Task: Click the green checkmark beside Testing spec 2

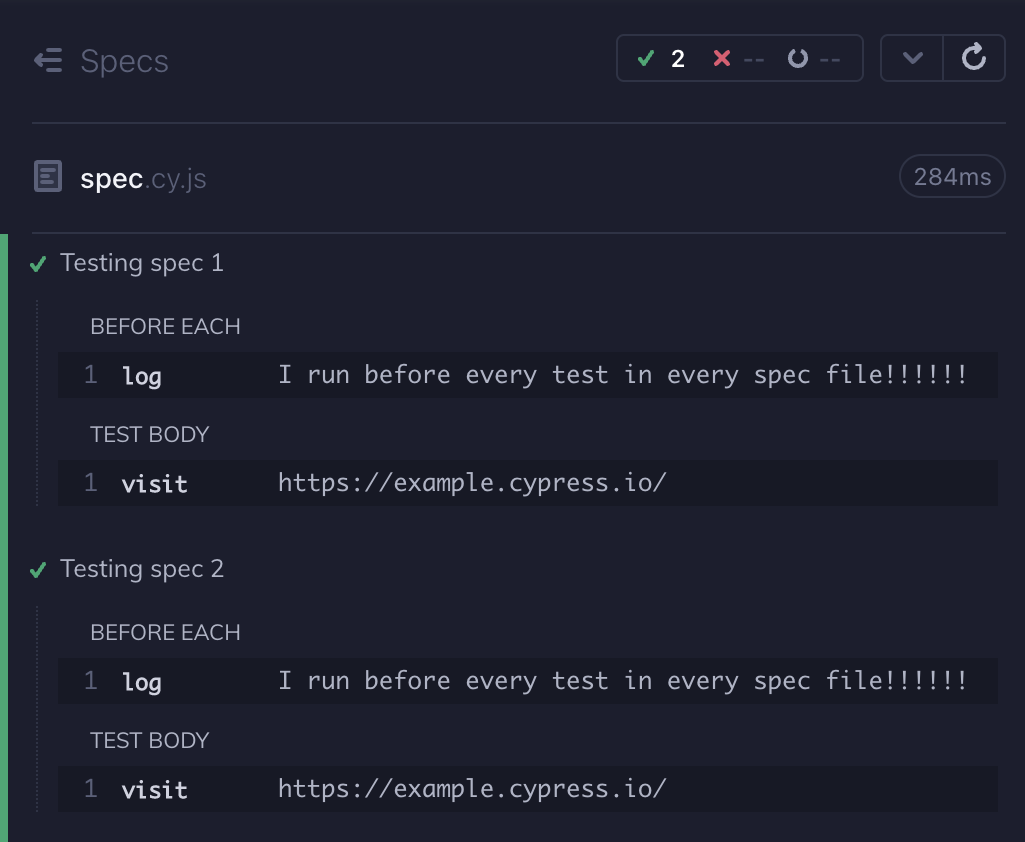Action: pyautogui.click(x=36, y=570)
